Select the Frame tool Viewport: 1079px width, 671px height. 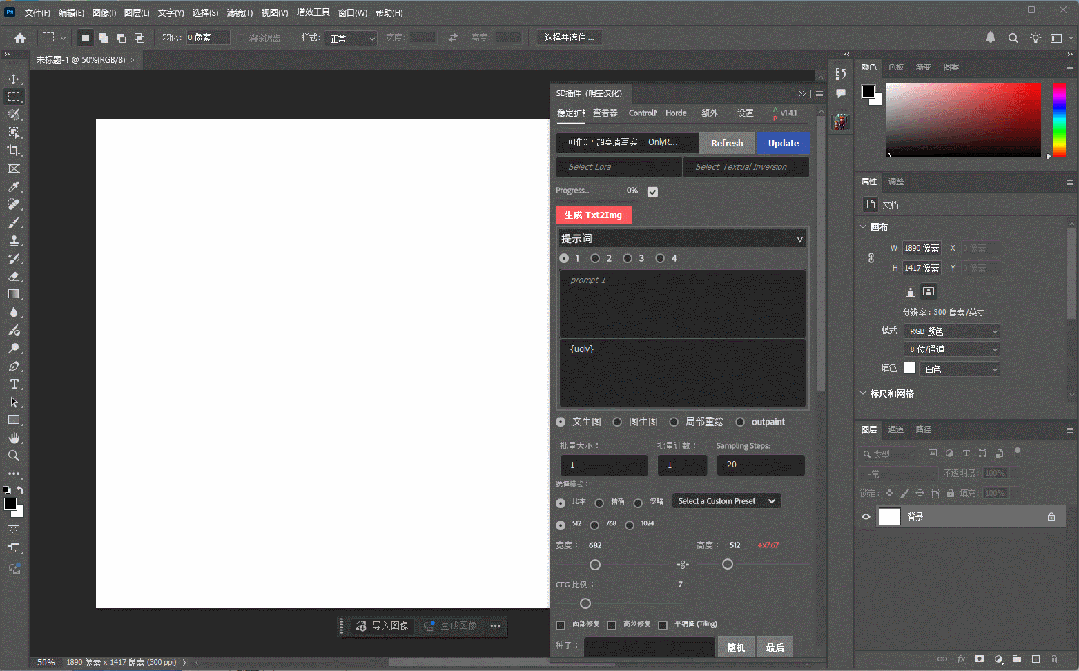[14, 169]
